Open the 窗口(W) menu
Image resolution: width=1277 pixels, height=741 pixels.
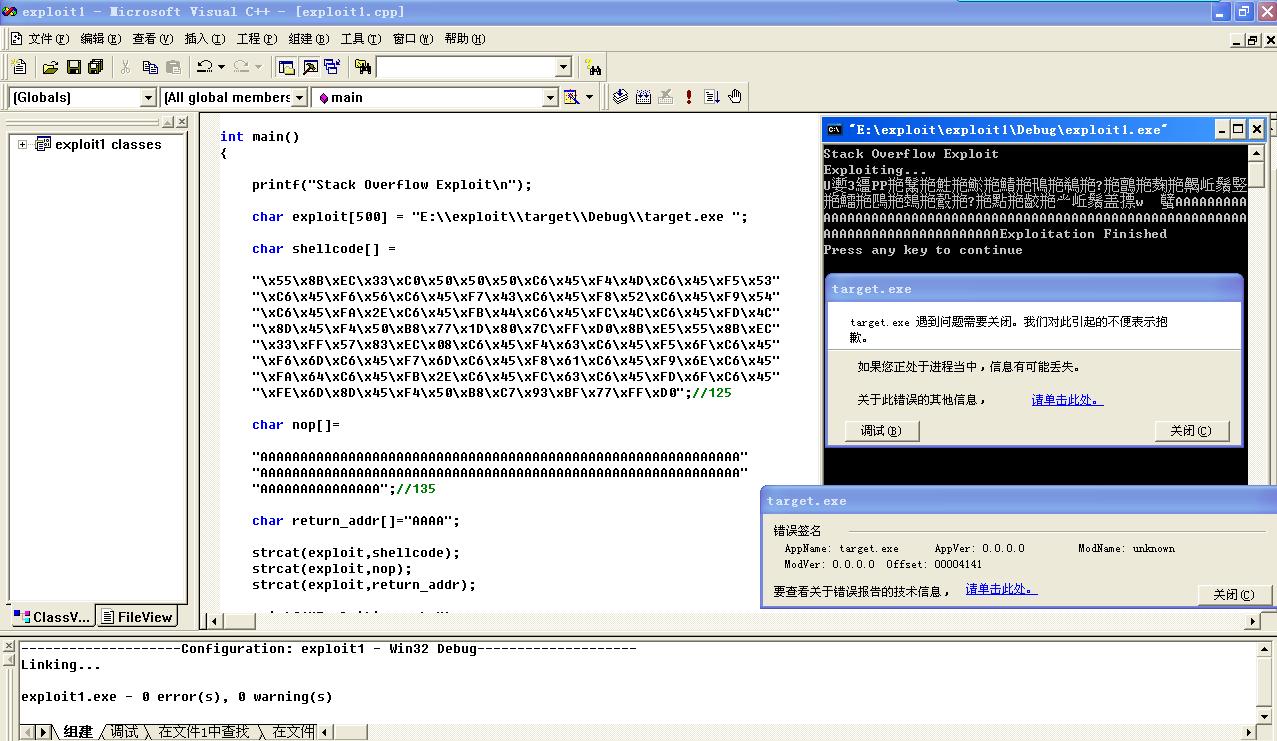tap(412, 39)
